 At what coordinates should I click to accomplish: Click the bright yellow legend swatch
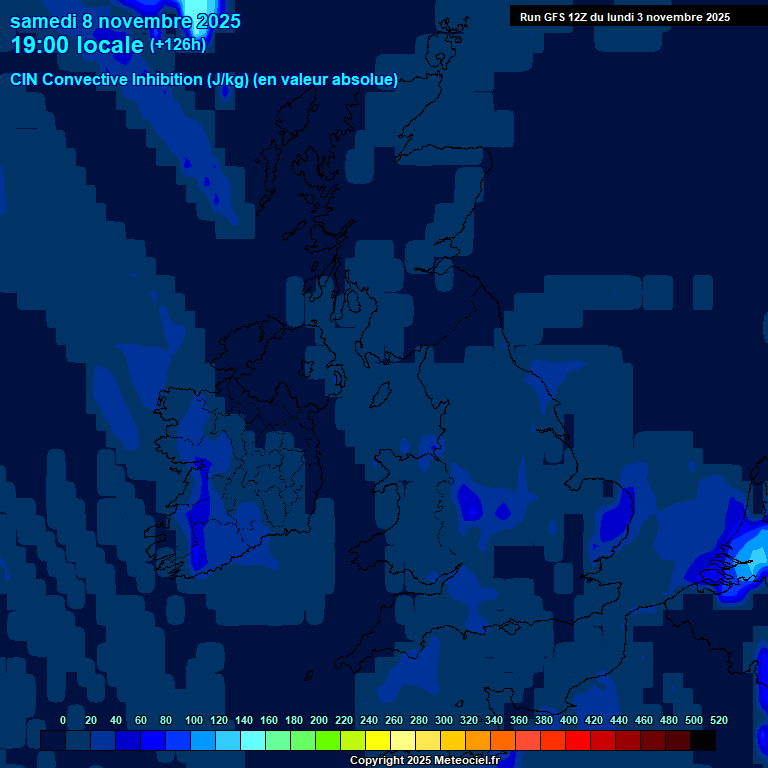tap(378, 741)
